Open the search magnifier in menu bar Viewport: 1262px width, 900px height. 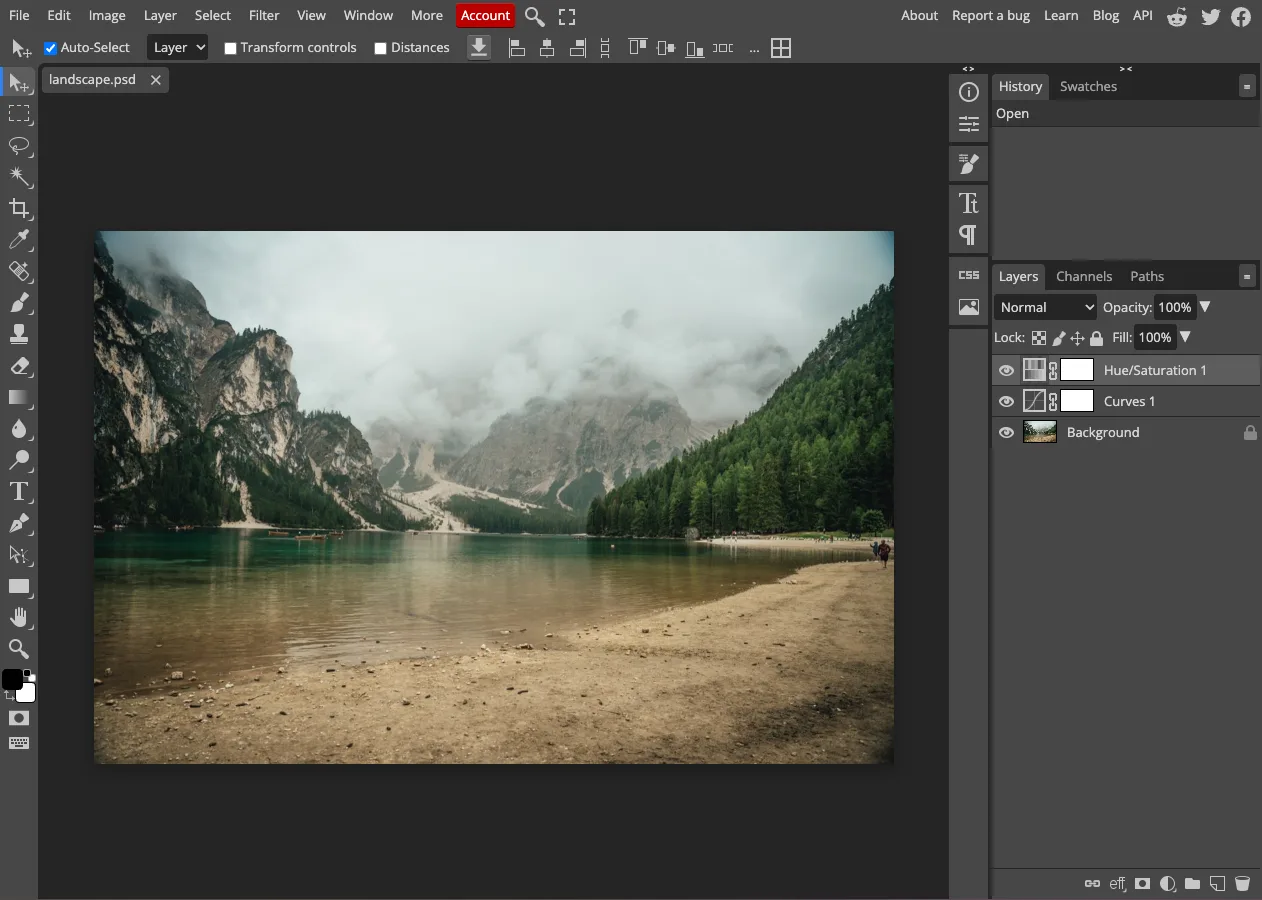(x=535, y=16)
